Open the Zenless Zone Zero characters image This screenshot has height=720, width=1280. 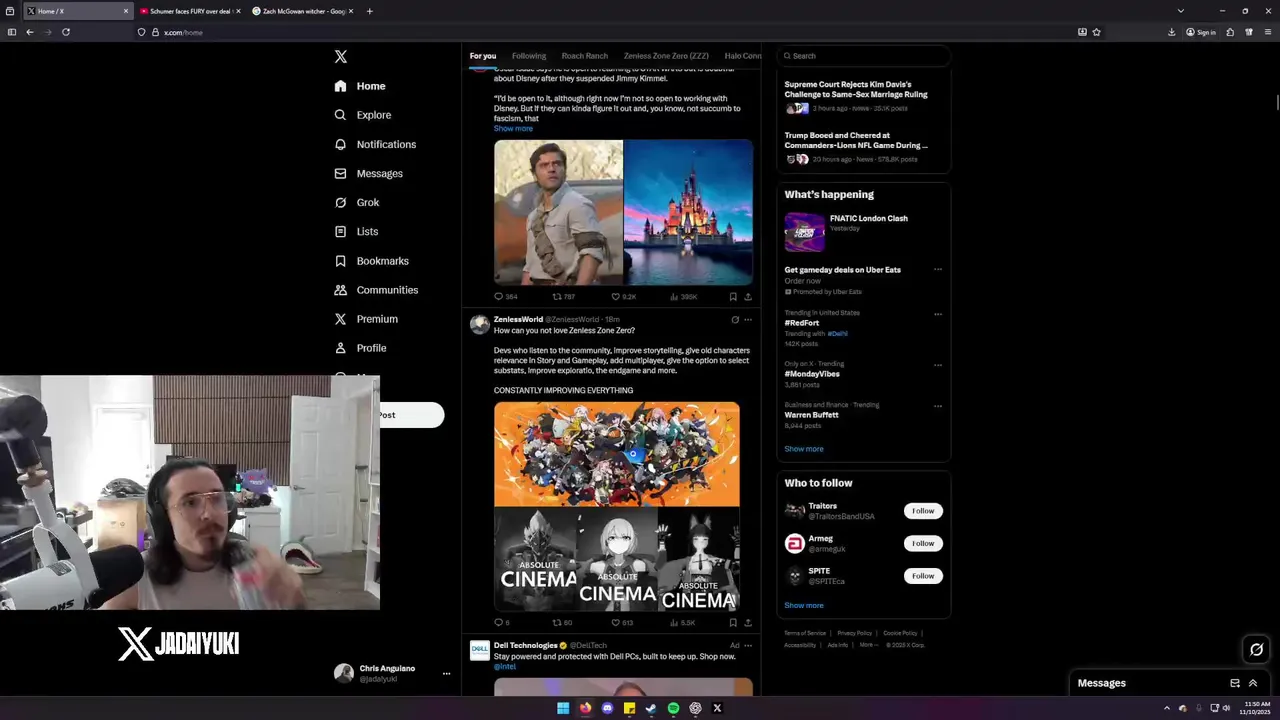coord(617,455)
